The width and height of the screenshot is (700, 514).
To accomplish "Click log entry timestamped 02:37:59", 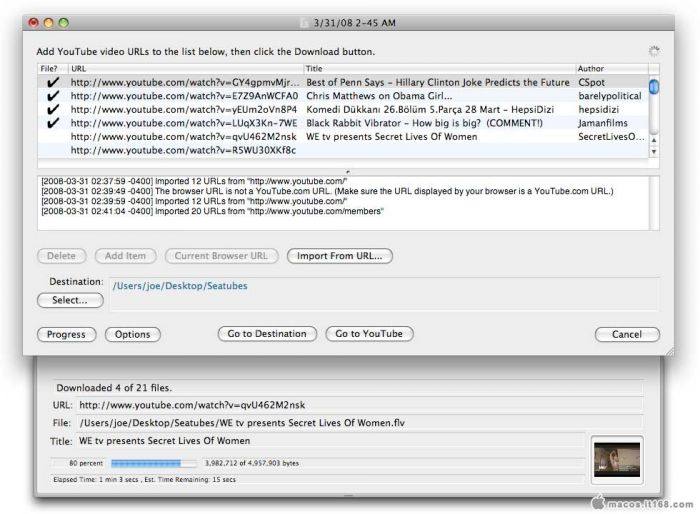I will tap(194, 181).
